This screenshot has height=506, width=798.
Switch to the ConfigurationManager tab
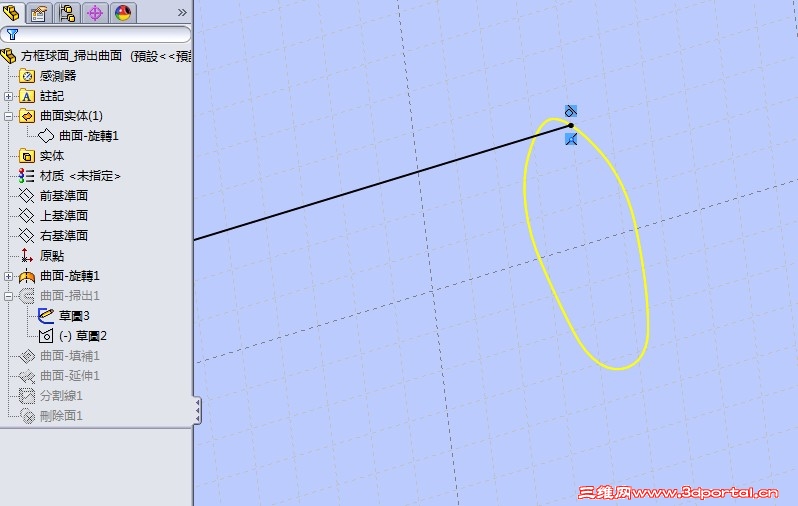tap(67, 13)
